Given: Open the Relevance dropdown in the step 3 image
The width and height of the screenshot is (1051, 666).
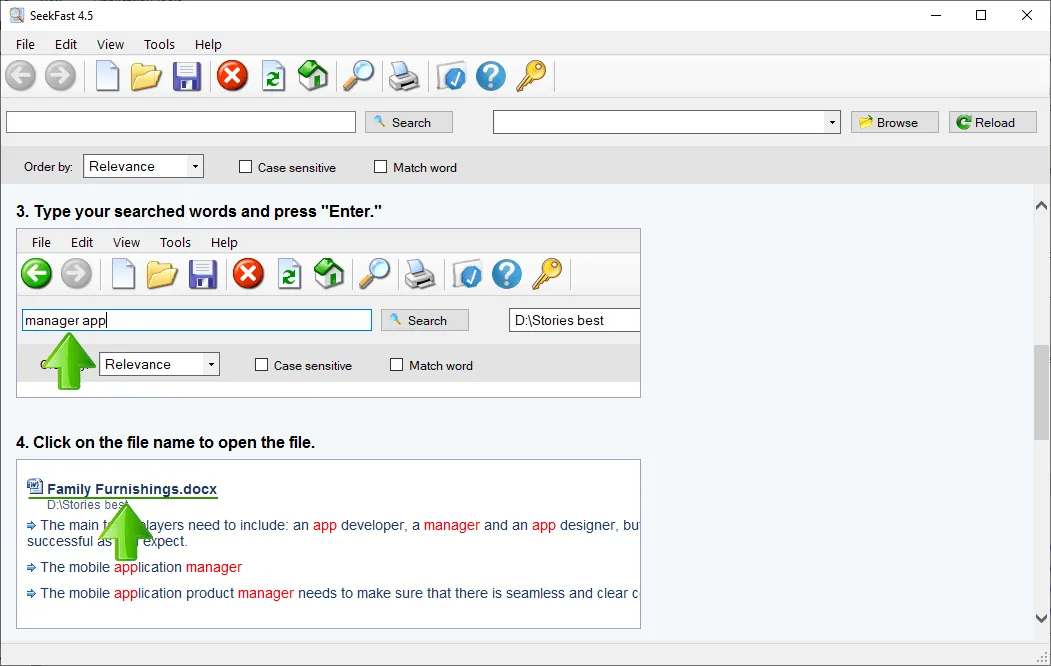Looking at the screenshot, I should 160,364.
